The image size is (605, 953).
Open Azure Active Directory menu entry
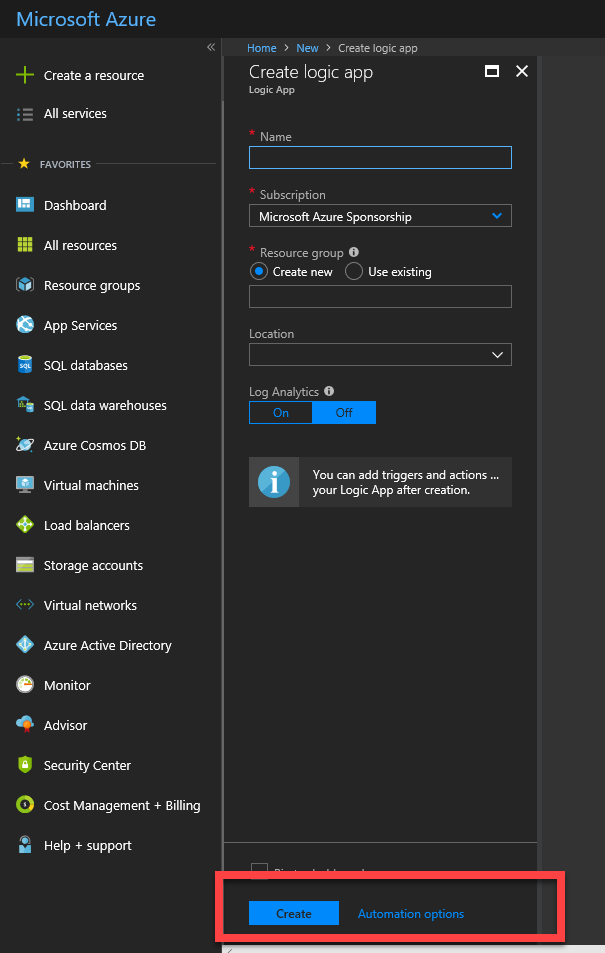click(x=108, y=645)
